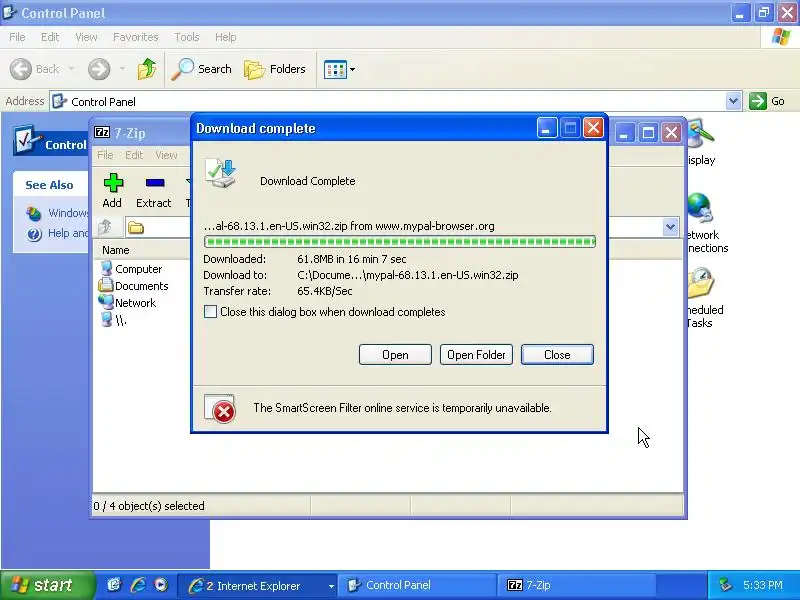Click the Control Panel title bar icon
Image resolution: width=800 pixels, height=600 pixels.
(10, 12)
